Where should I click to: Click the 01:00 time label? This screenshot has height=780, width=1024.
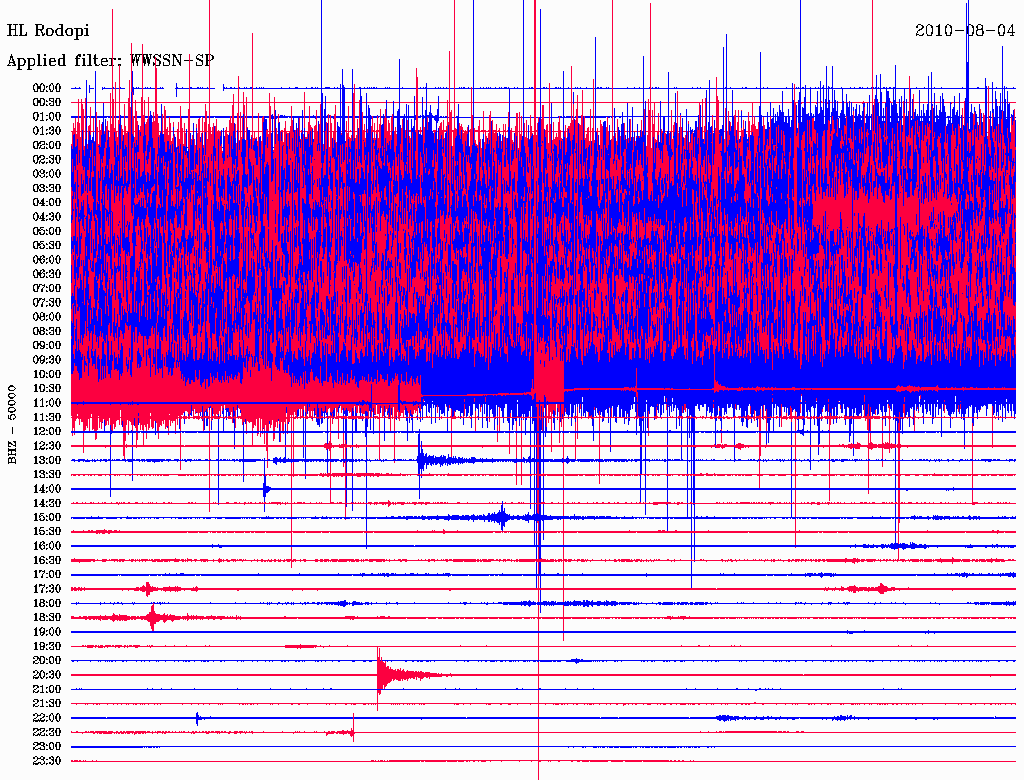47,117
